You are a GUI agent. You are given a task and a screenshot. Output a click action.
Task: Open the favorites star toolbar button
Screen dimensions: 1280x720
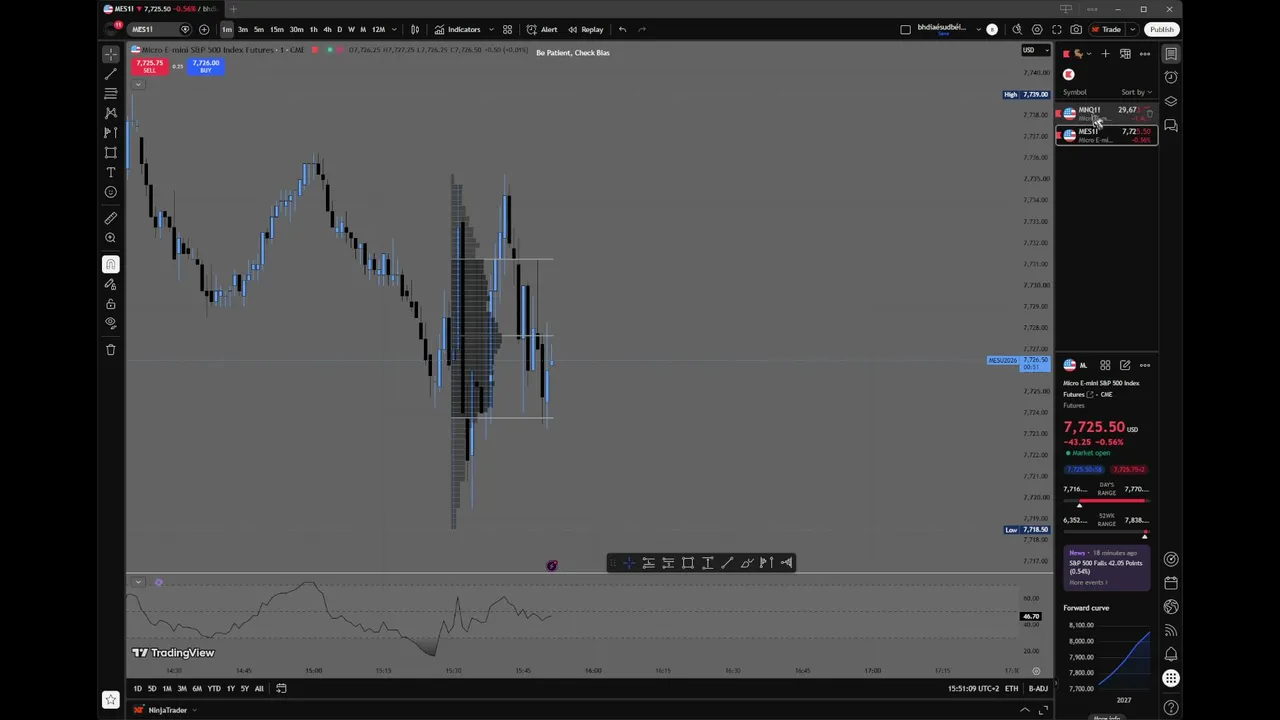click(111, 700)
